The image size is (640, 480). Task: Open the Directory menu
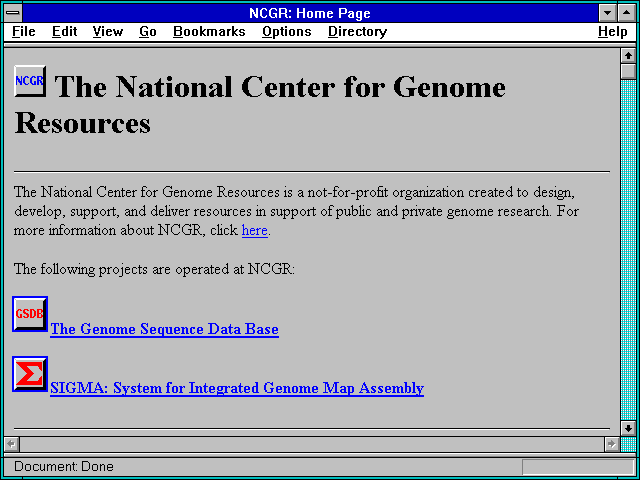[358, 31]
